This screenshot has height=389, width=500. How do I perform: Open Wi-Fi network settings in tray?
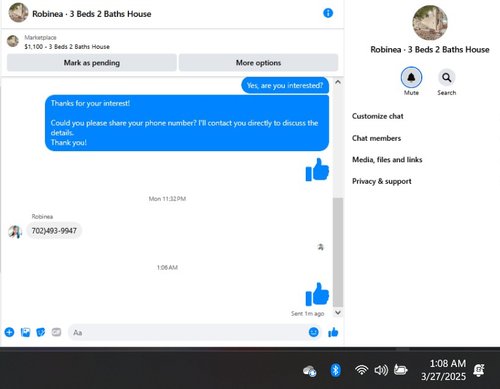[361, 370]
